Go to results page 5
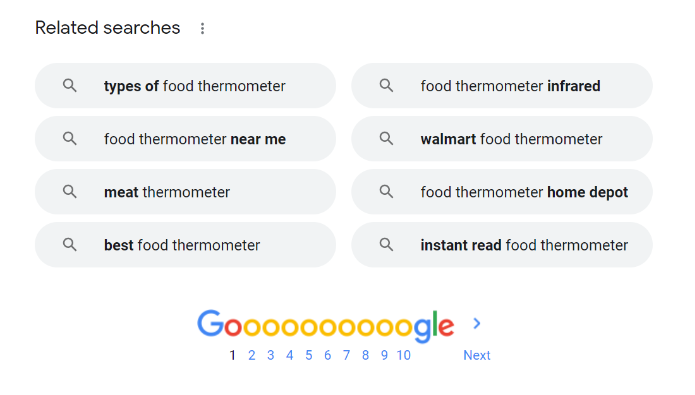This screenshot has height=395, width=695. 308,355
